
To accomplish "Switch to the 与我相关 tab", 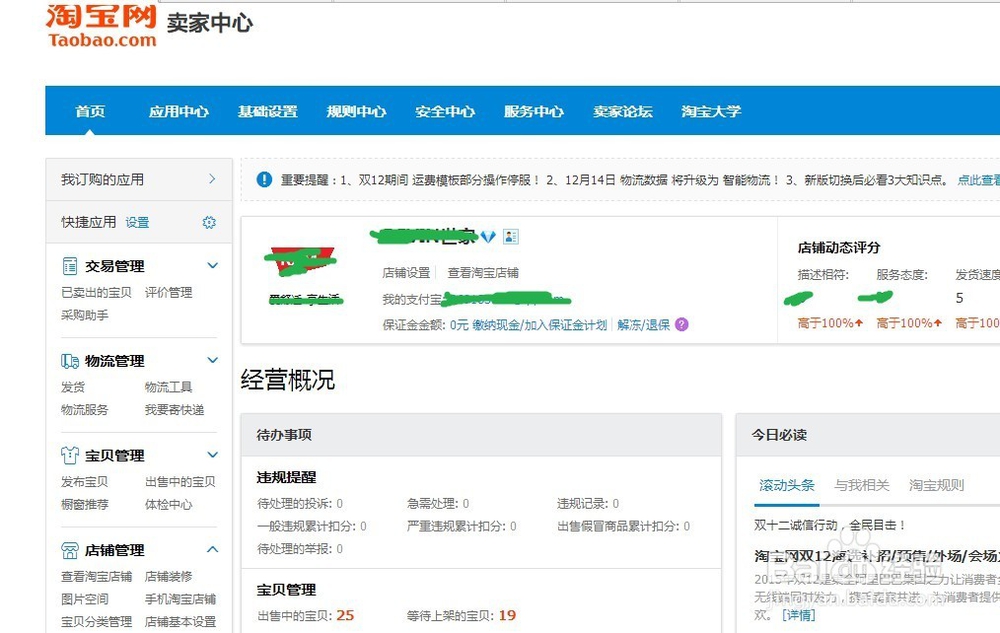I will 862,485.
